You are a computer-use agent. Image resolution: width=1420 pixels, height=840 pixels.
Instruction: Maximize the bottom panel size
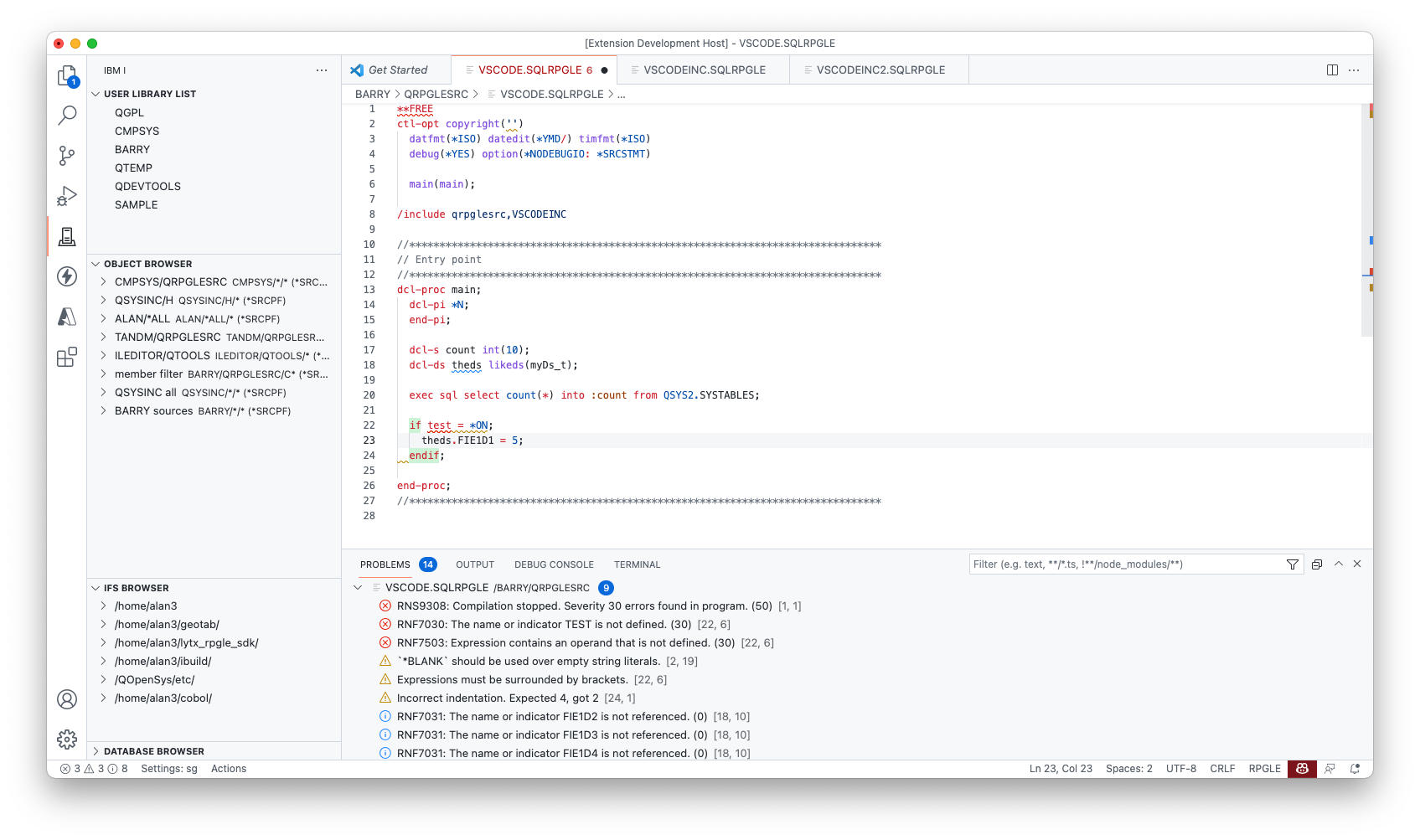[x=1339, y=564]
